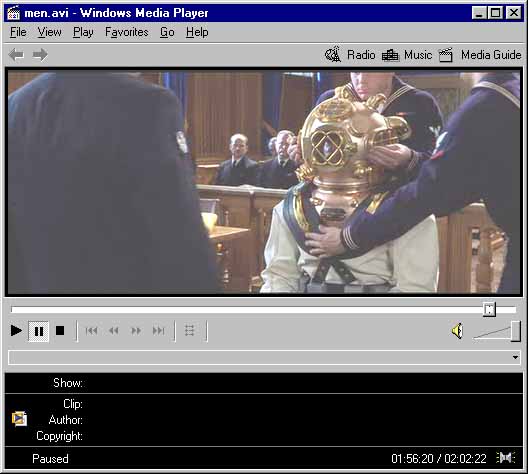528x474 pixels.
Task: Click the stereo indicator icon in status bar
Action: pyautogui.click(x=506, y=458)
